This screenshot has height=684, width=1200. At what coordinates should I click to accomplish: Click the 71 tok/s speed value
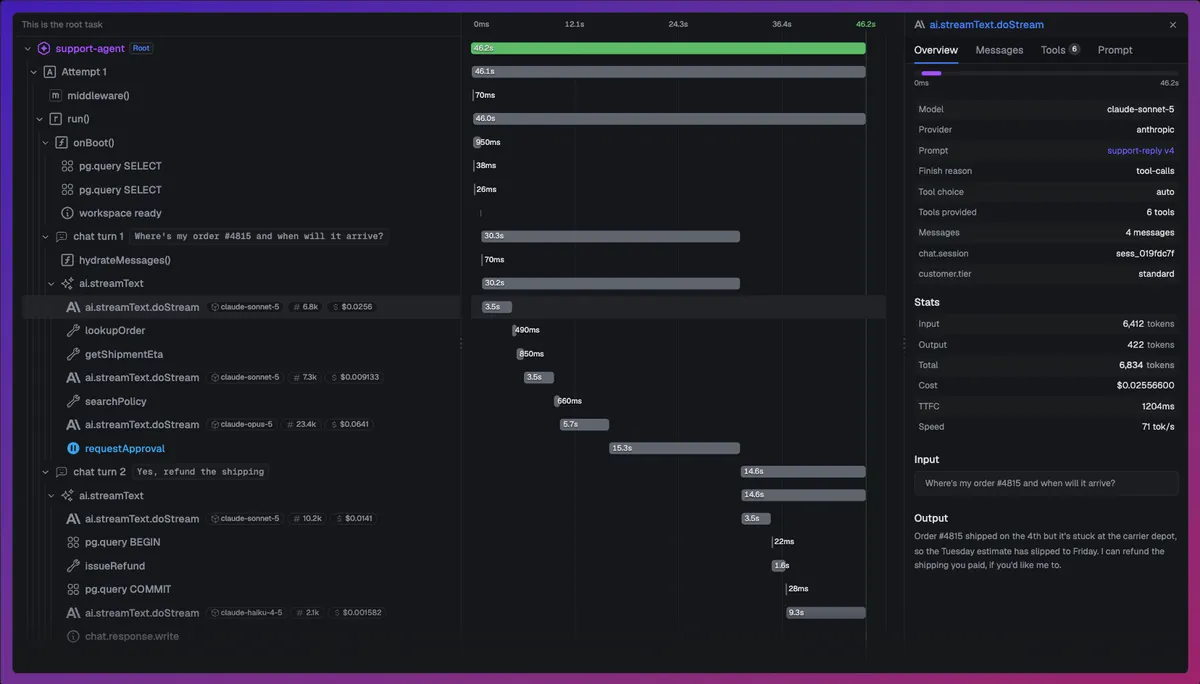click(x=1156, y=427)
